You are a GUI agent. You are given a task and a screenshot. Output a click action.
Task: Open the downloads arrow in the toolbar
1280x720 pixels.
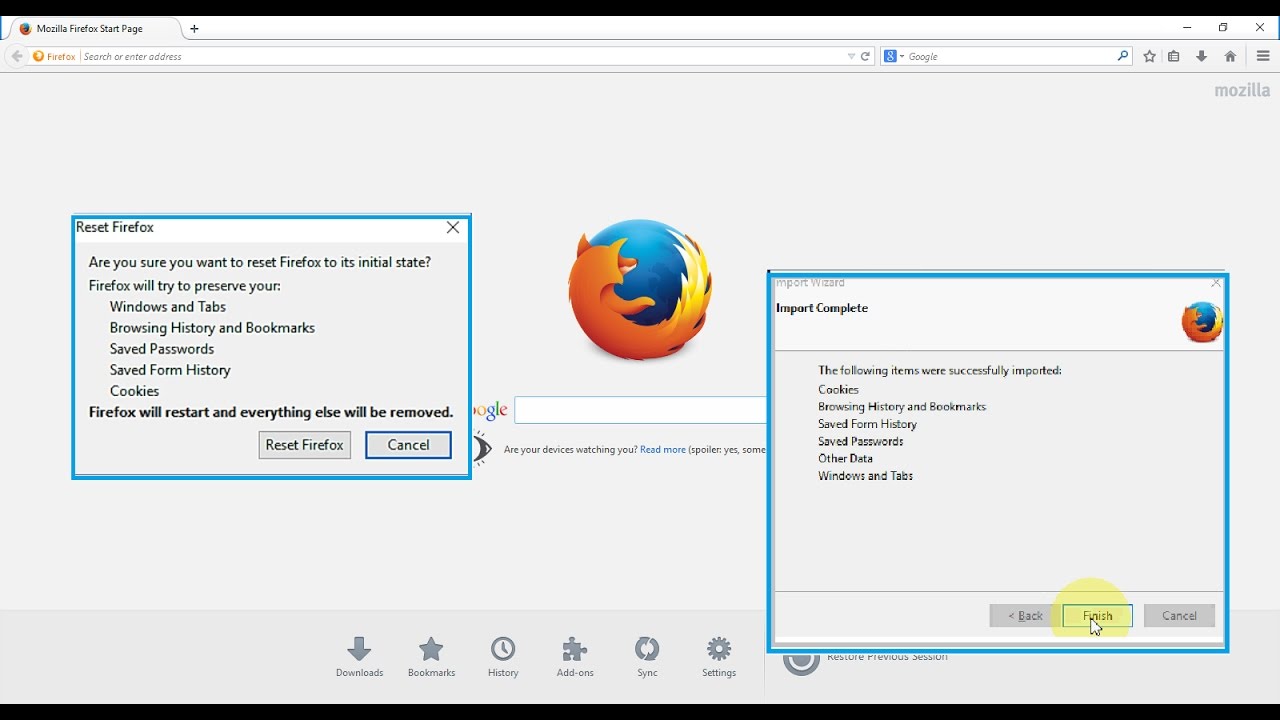pos(1202,56)
